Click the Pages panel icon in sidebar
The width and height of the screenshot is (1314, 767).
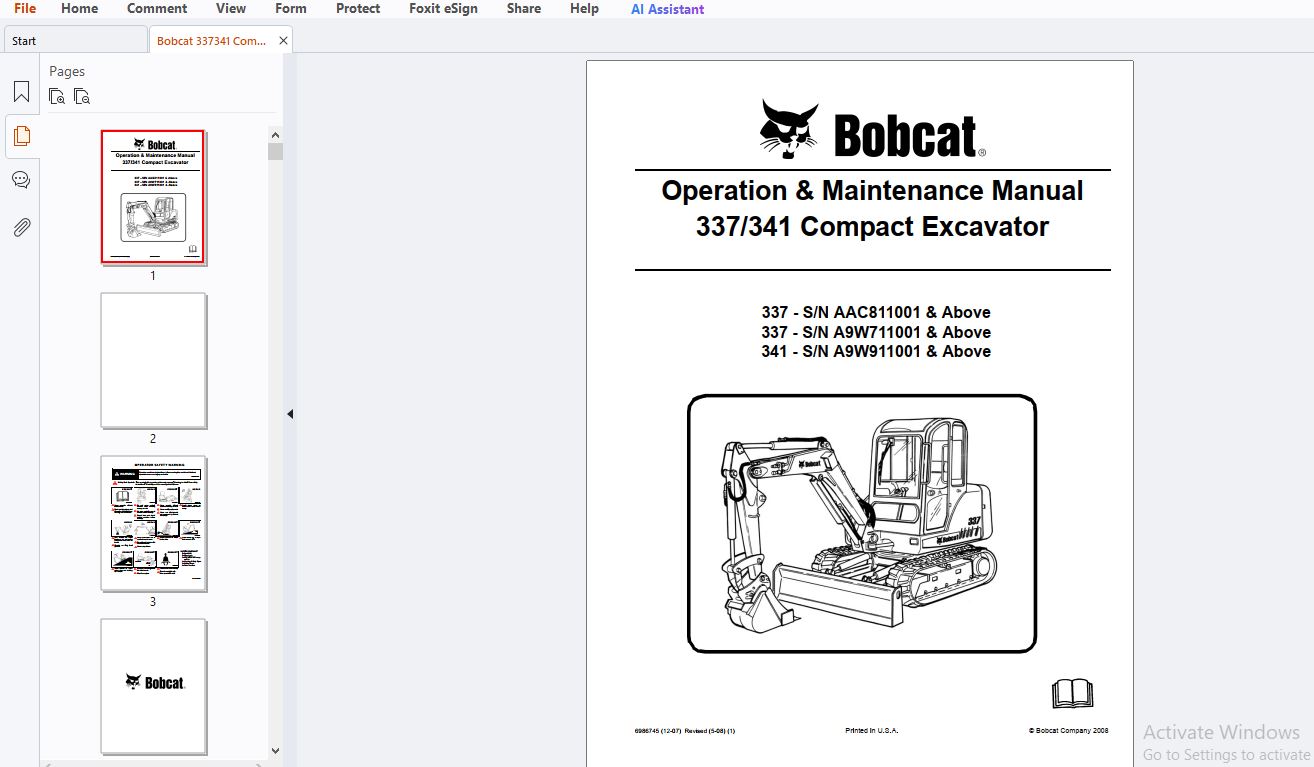tap(21, 136)
